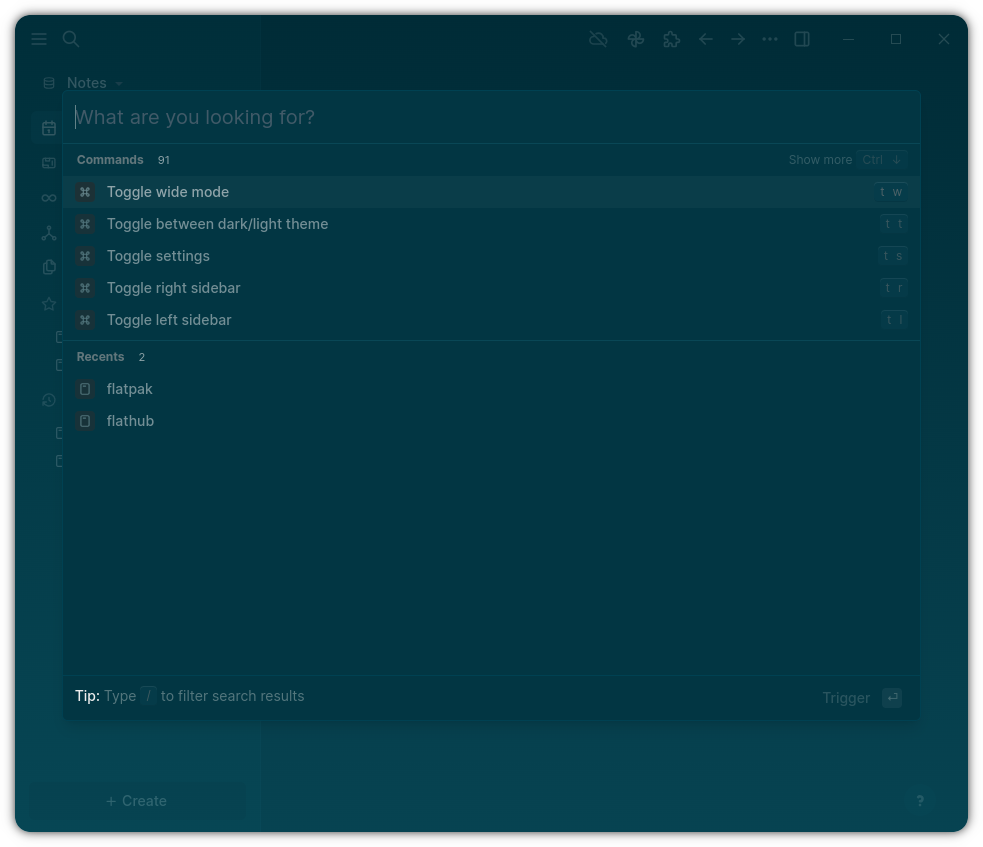Go forward with the right arrow
The image size is (983, 847).
(x=738, y=39)
